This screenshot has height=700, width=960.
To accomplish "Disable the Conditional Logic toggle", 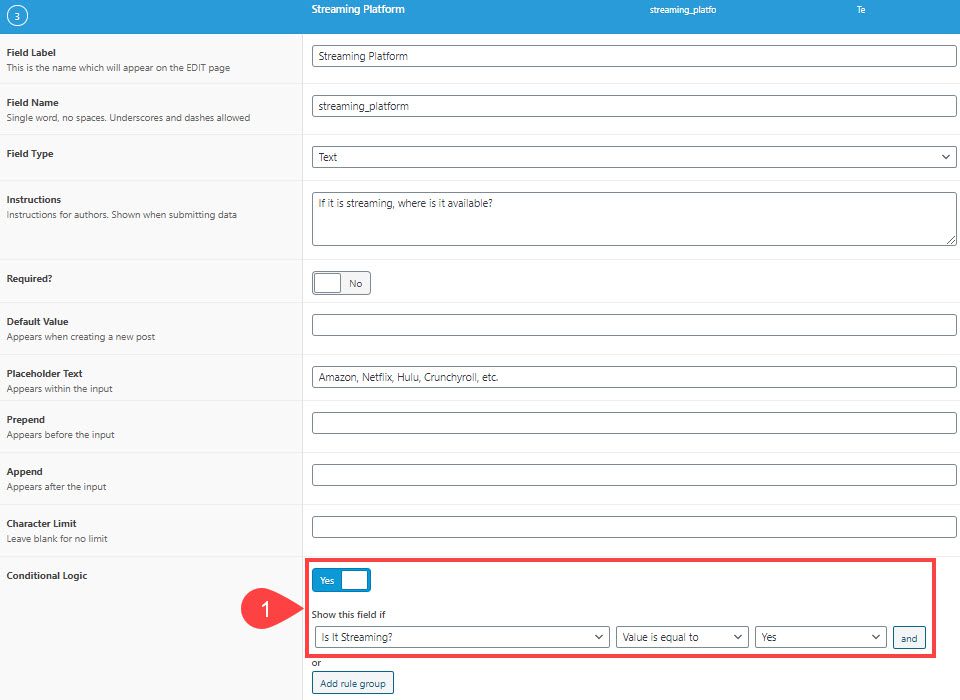I will pos(340,580).
